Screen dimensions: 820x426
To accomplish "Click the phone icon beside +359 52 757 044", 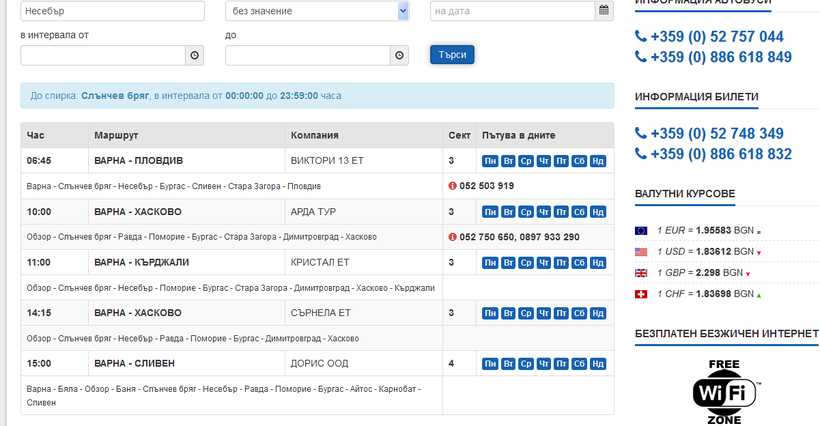I will point(641,37).
